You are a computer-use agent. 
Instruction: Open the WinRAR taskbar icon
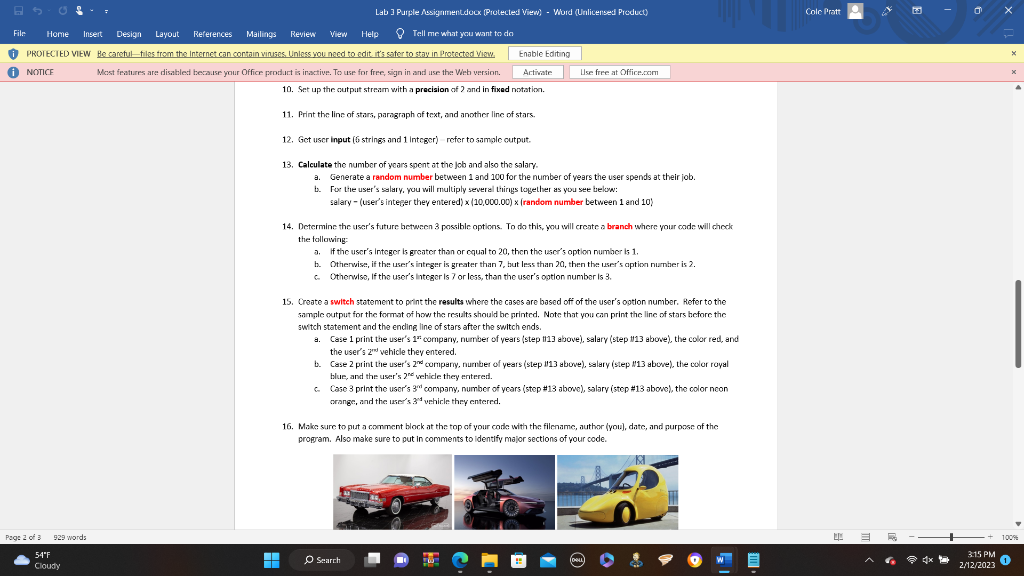[x=430, y=560]
